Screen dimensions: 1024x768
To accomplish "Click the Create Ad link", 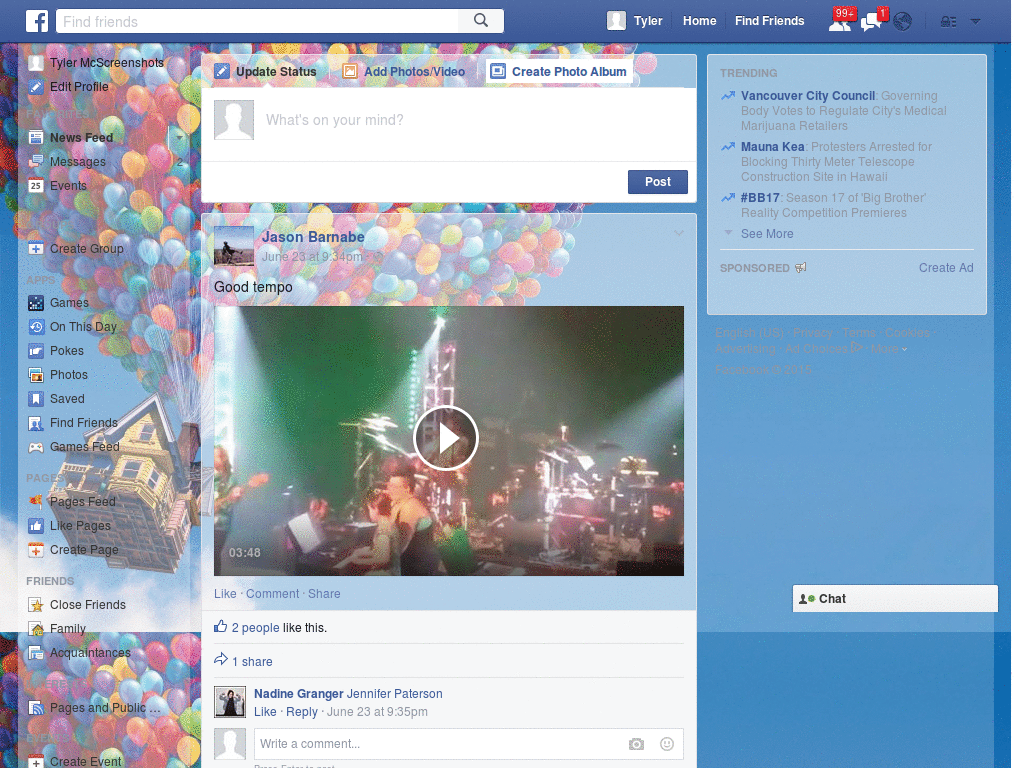I will point(946,268).
